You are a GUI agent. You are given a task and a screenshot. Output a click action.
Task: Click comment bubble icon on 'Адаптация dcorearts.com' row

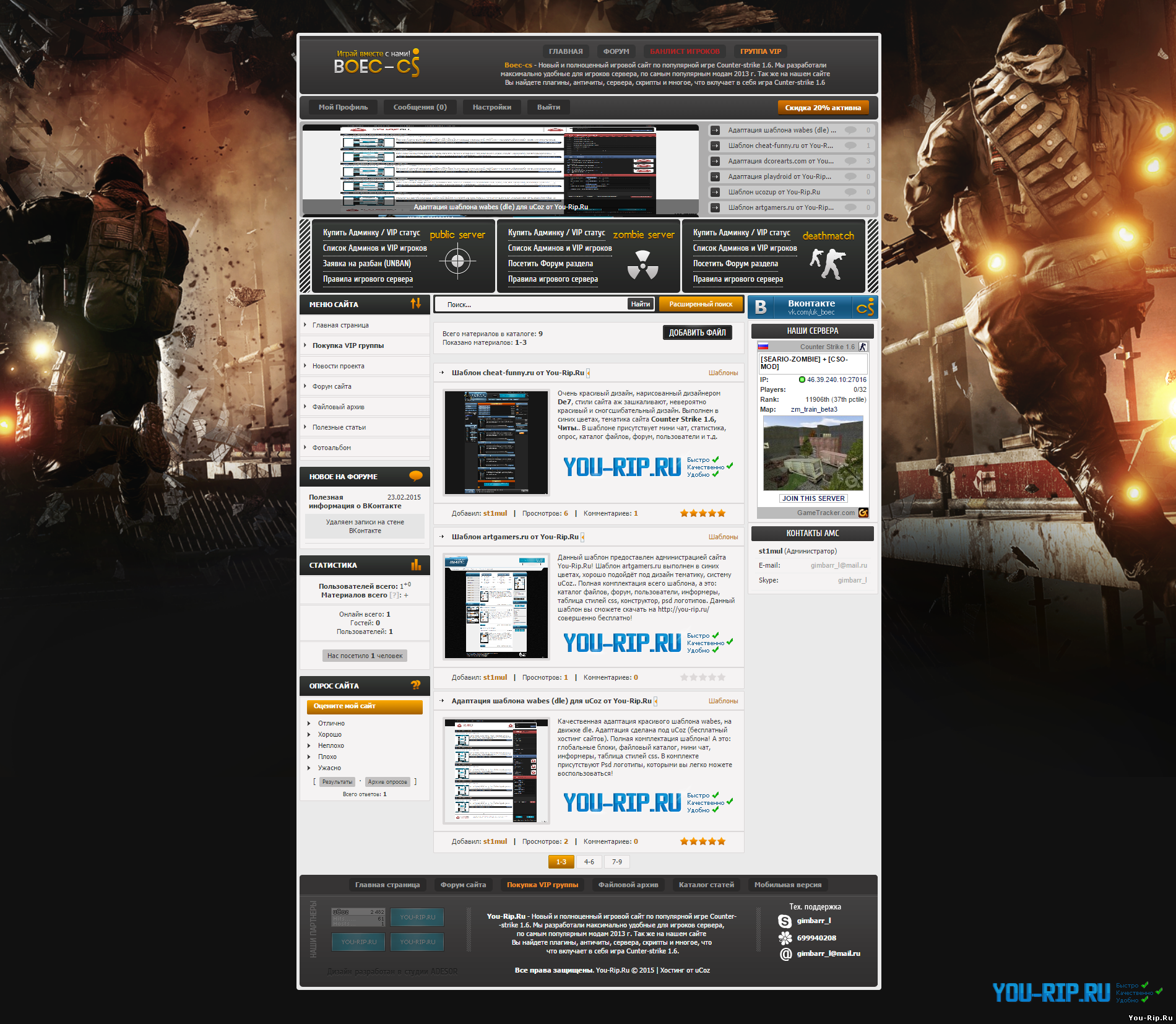pos(851,161)
